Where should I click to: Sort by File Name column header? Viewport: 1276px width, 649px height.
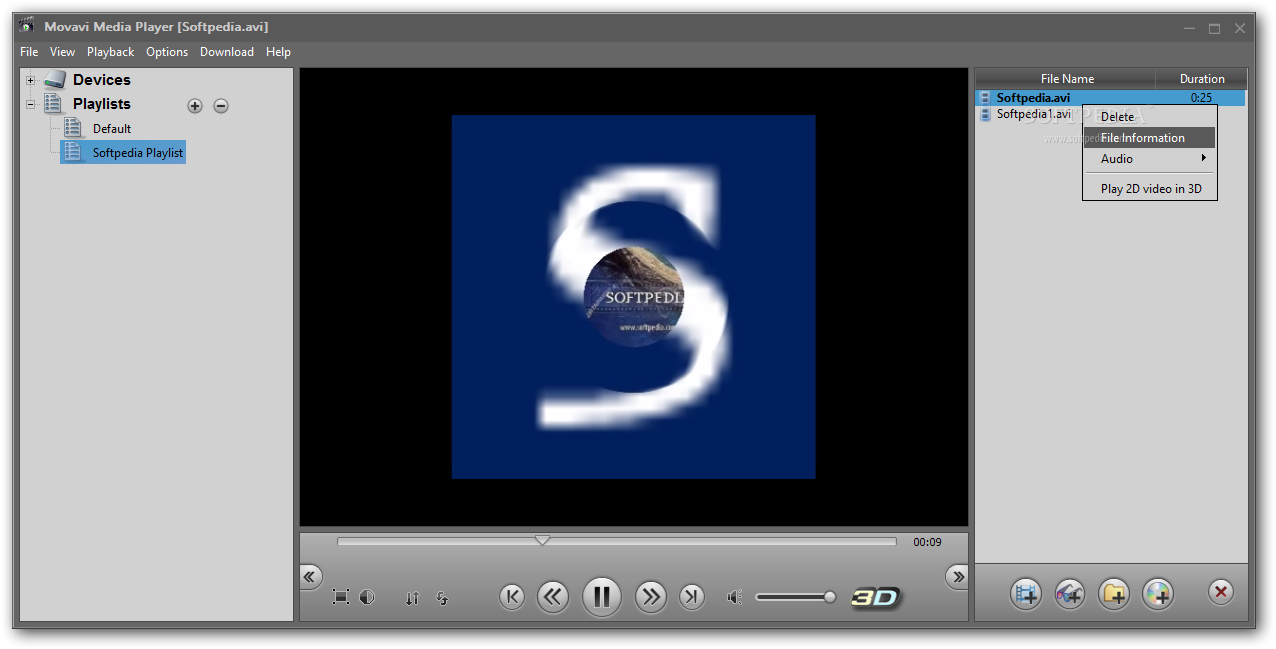pyautogui.click(x=1066, y=78)
